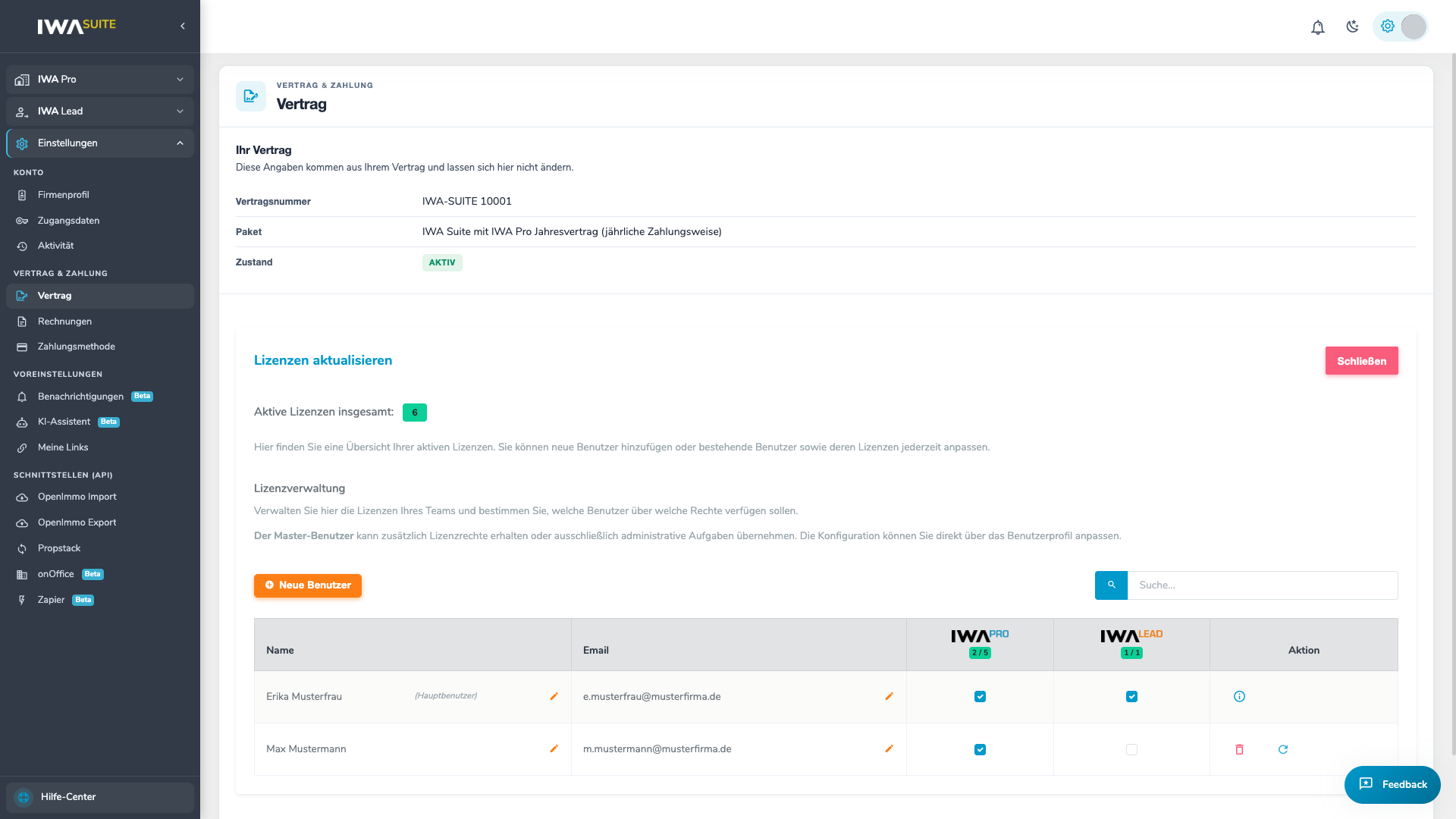Open Zapier integration in the sidebar
This screenshot has width=1456, height=819.
coord(100,600)
